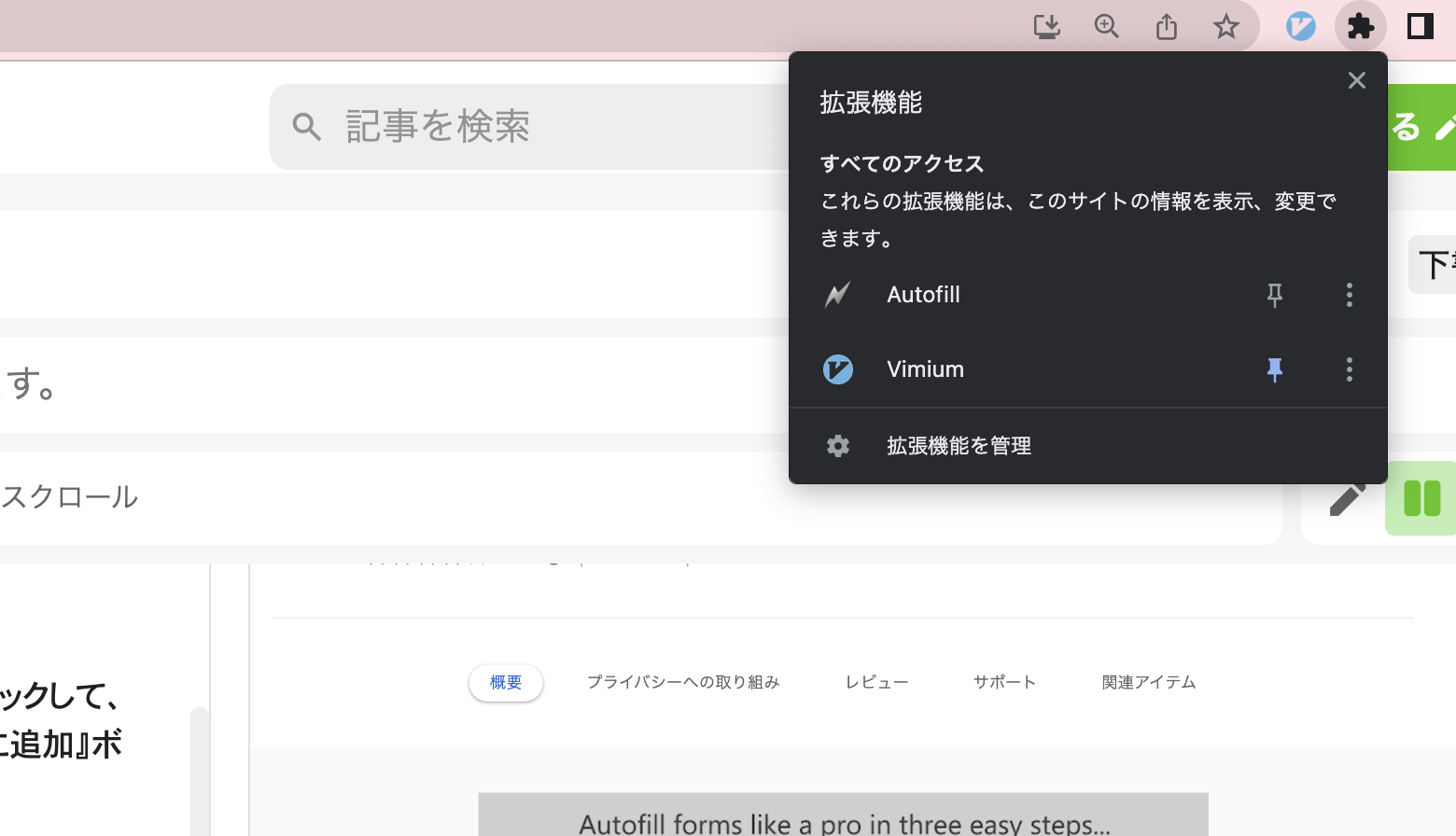Open the side panel icon
This screenshot has height=836, width=1456.
tap(1420, 26)
